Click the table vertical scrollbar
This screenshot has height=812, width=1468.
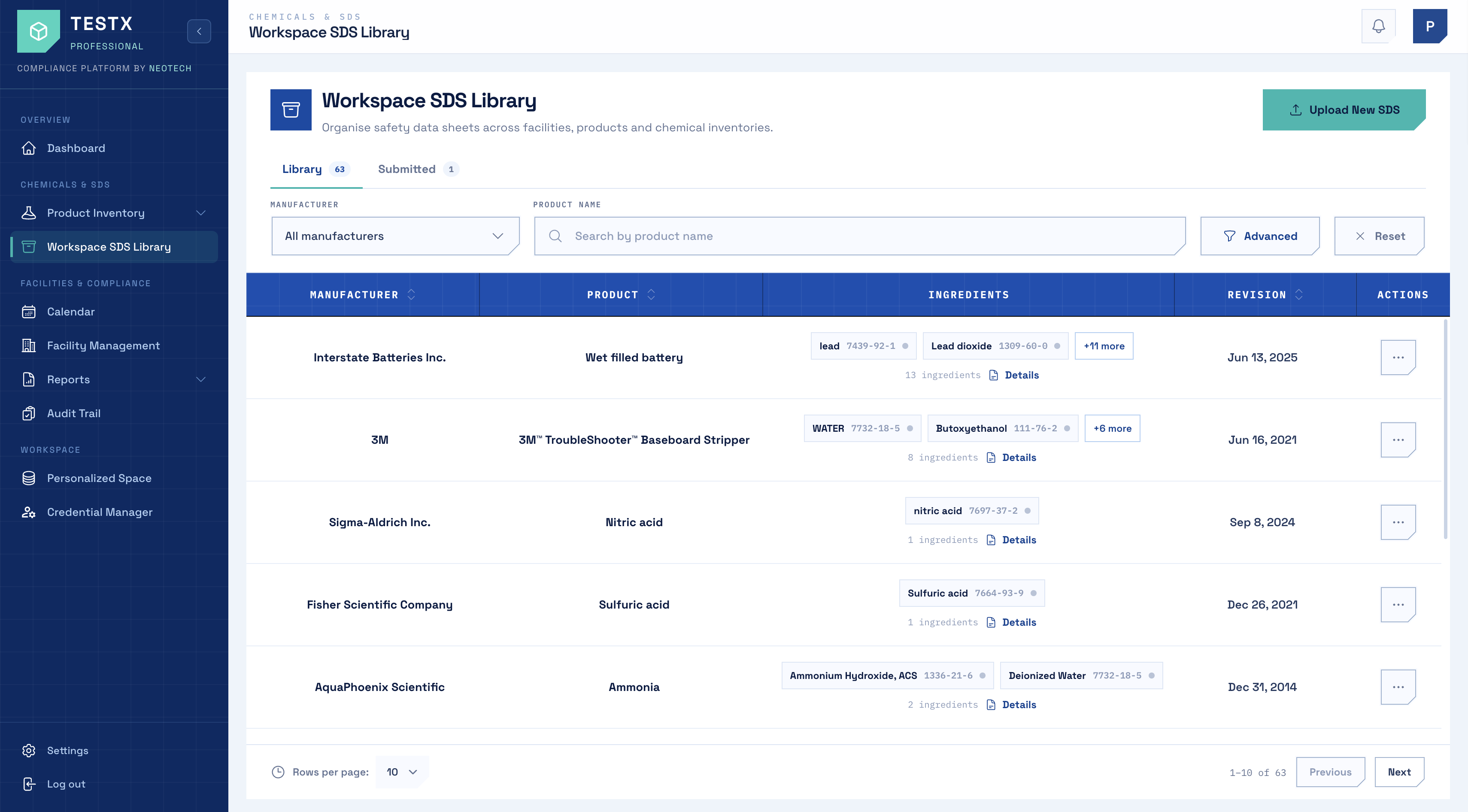pos(1445,429)
